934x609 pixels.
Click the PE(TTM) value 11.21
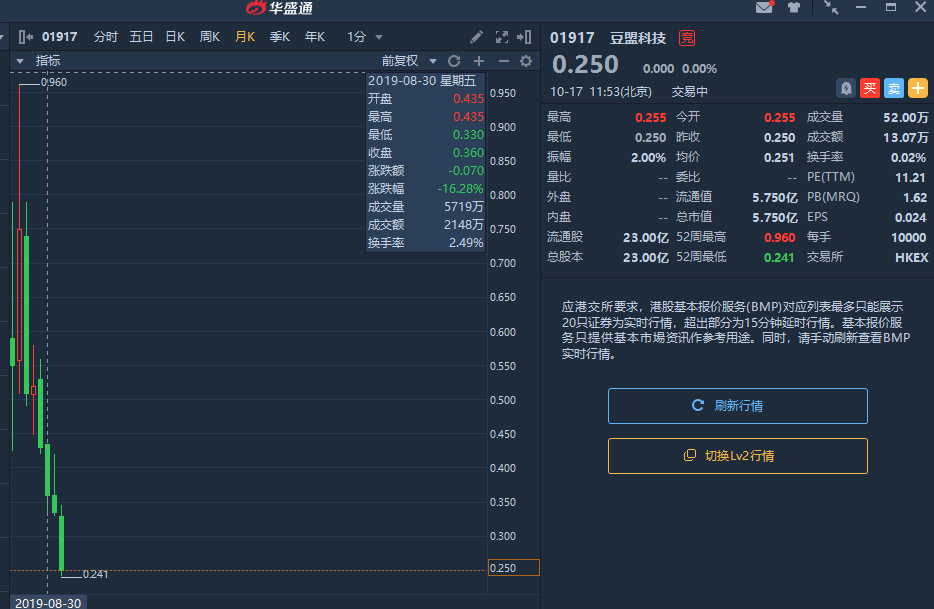910,178
